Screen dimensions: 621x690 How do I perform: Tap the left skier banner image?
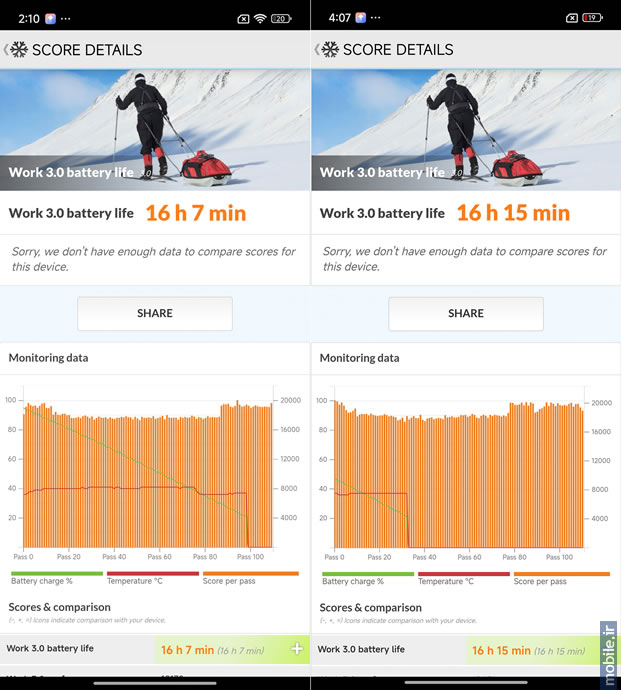155,130
